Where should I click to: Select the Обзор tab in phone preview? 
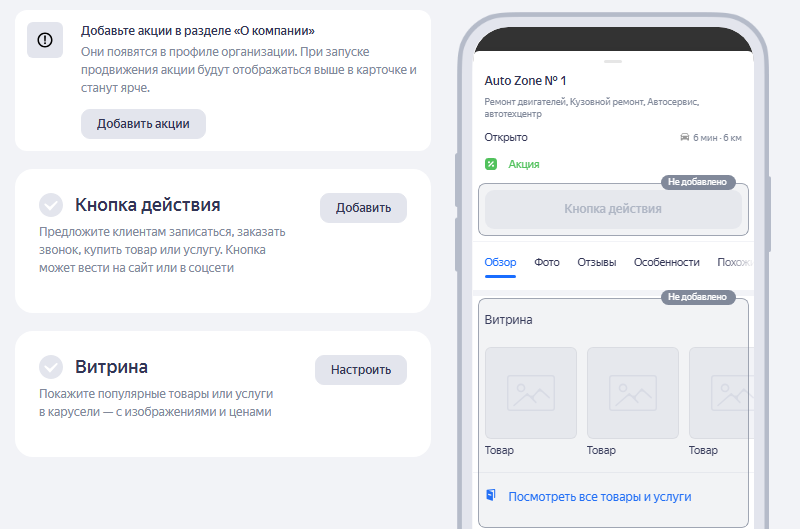500,262
